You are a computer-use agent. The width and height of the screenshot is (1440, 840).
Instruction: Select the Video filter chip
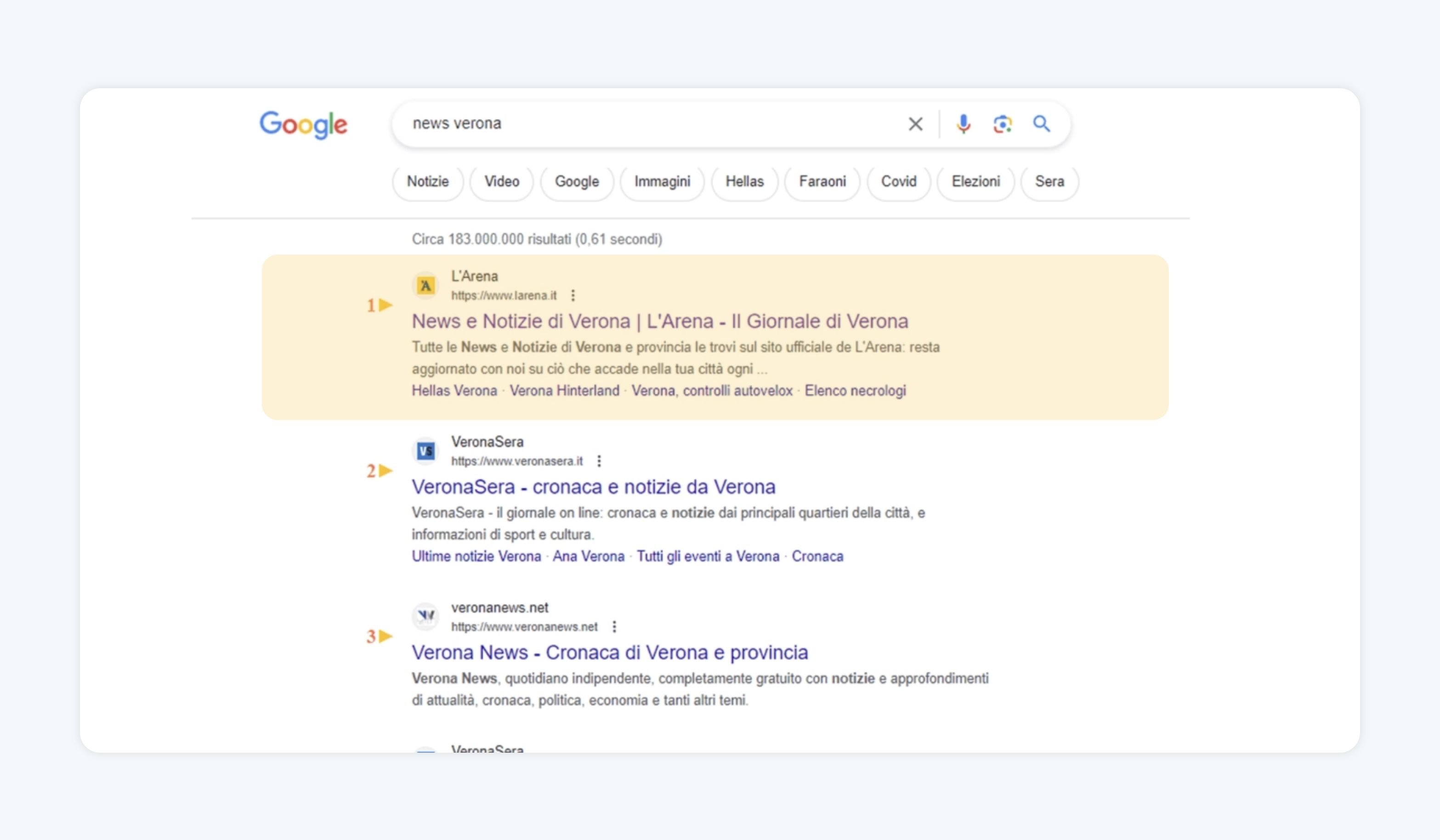coord(502,182)
